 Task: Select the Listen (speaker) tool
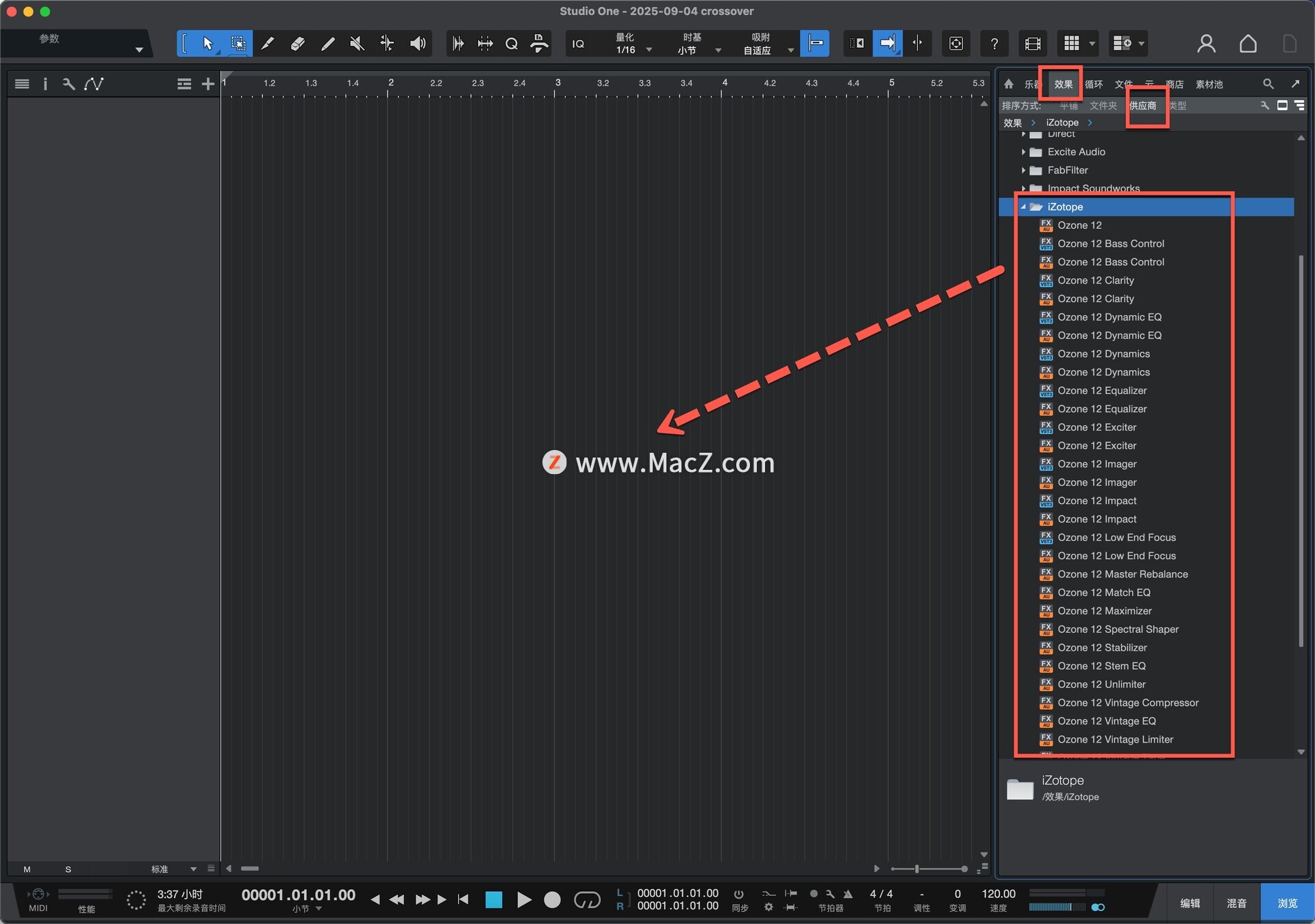tap(417, 44)
